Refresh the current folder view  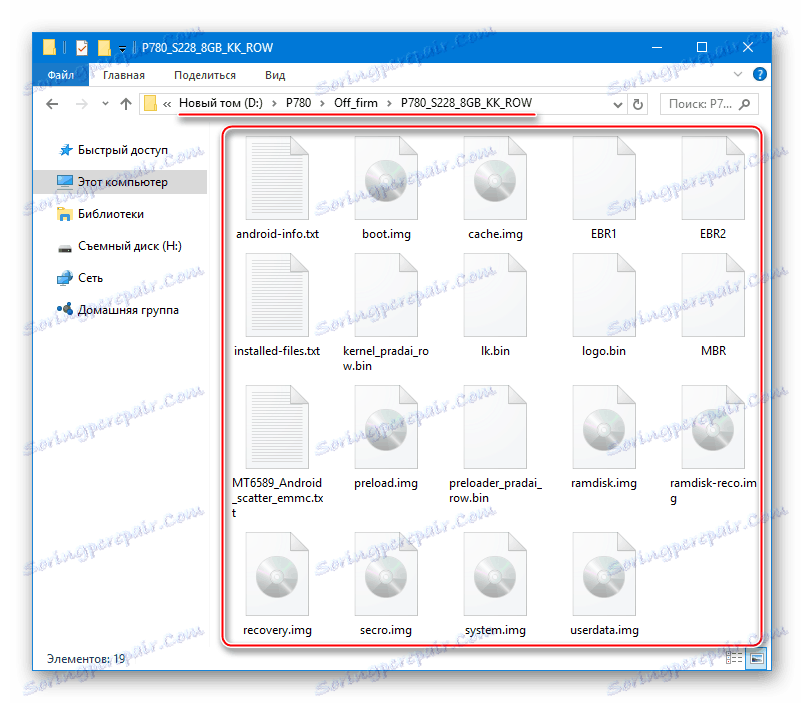(638, 105)
